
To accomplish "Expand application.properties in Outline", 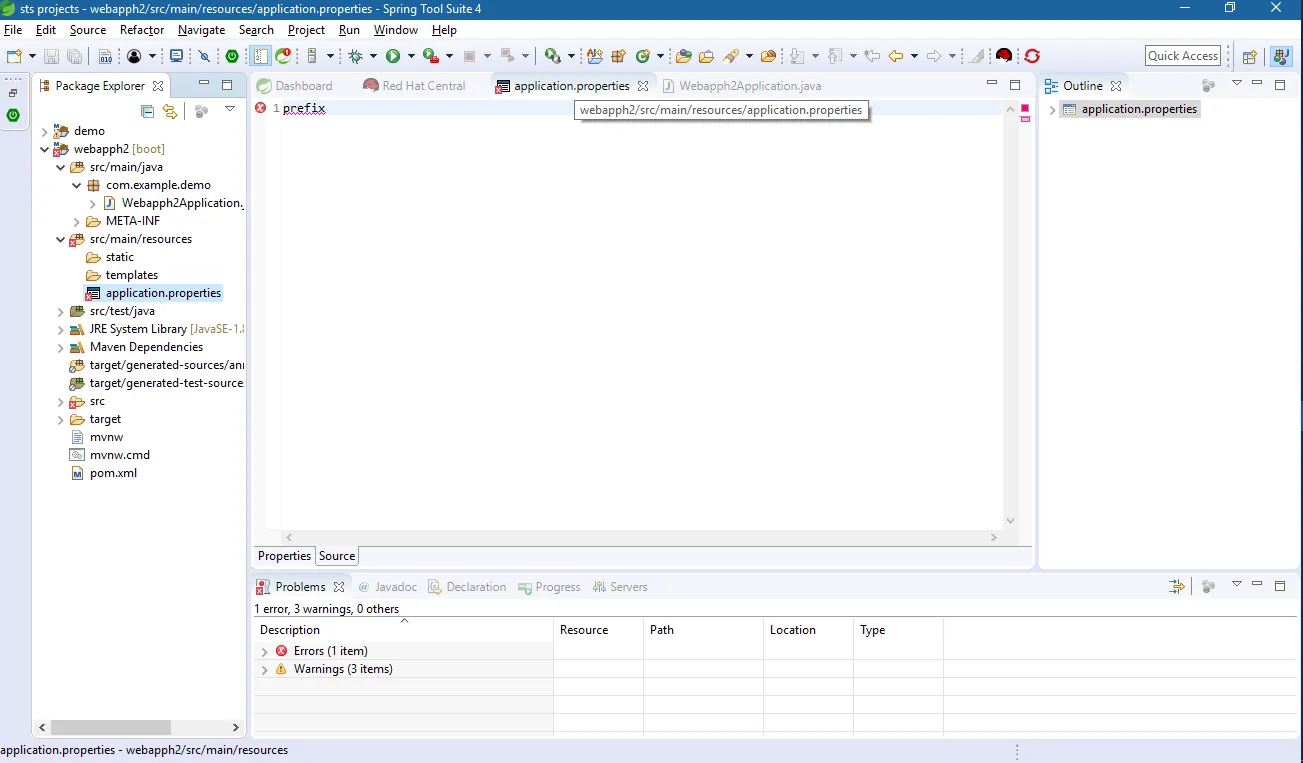I will [x=1052, y=110].
